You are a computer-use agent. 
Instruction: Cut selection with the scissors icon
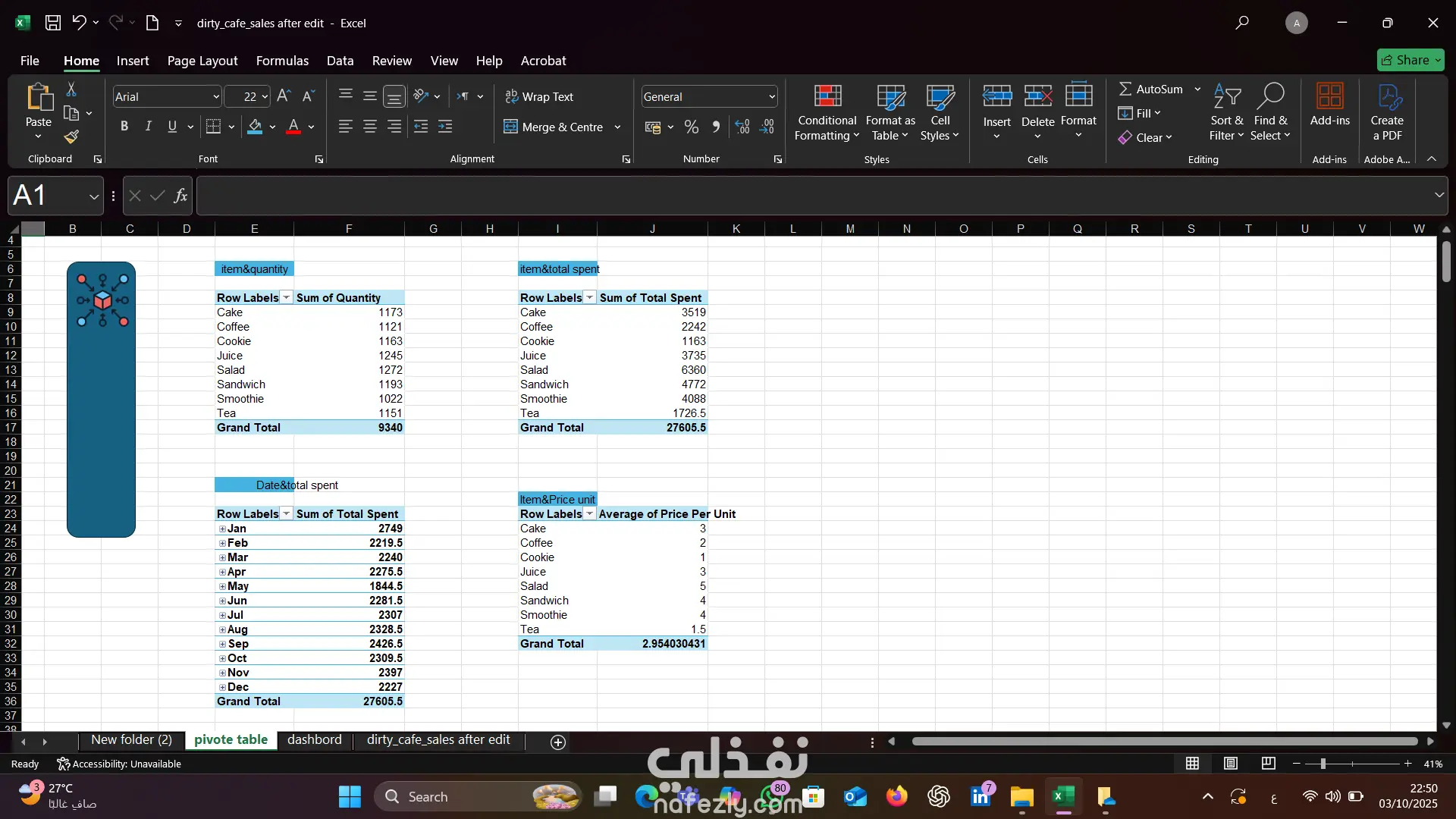click(71, 89)
